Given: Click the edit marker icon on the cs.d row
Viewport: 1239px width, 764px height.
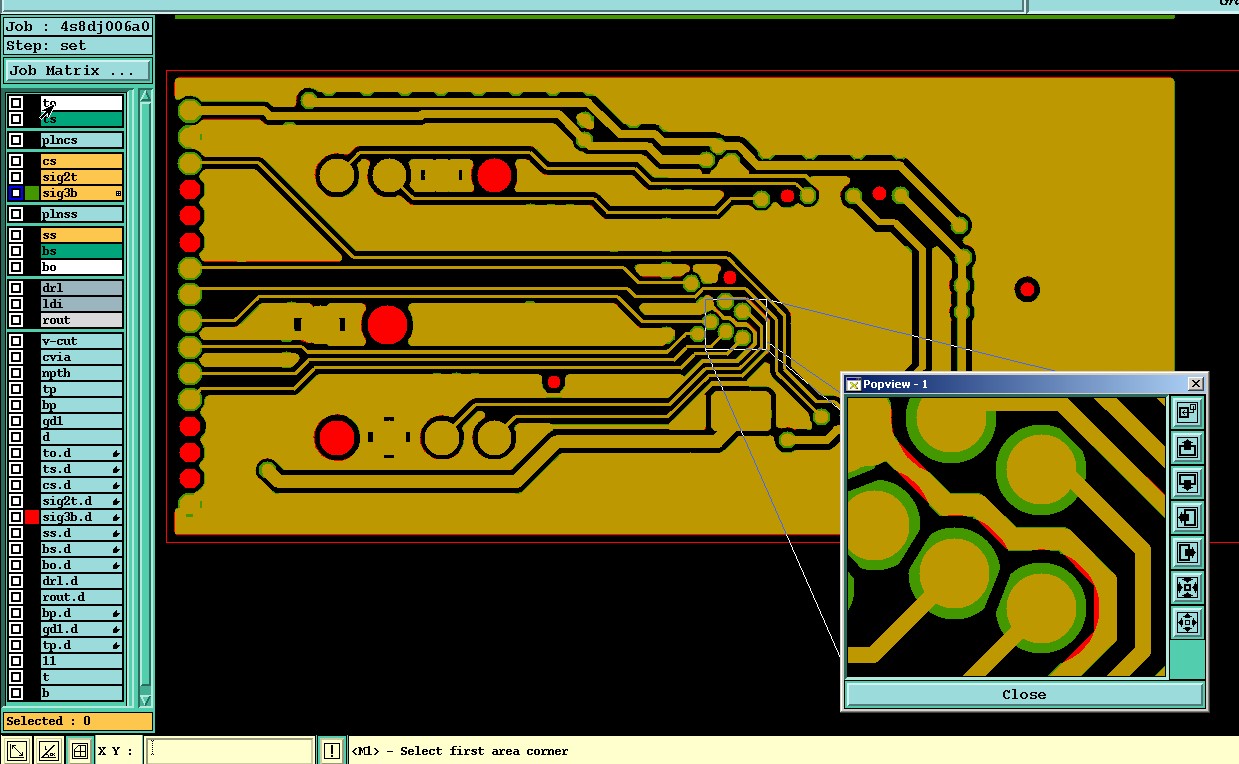Looking at the screenshot, I should pos(116,486).
